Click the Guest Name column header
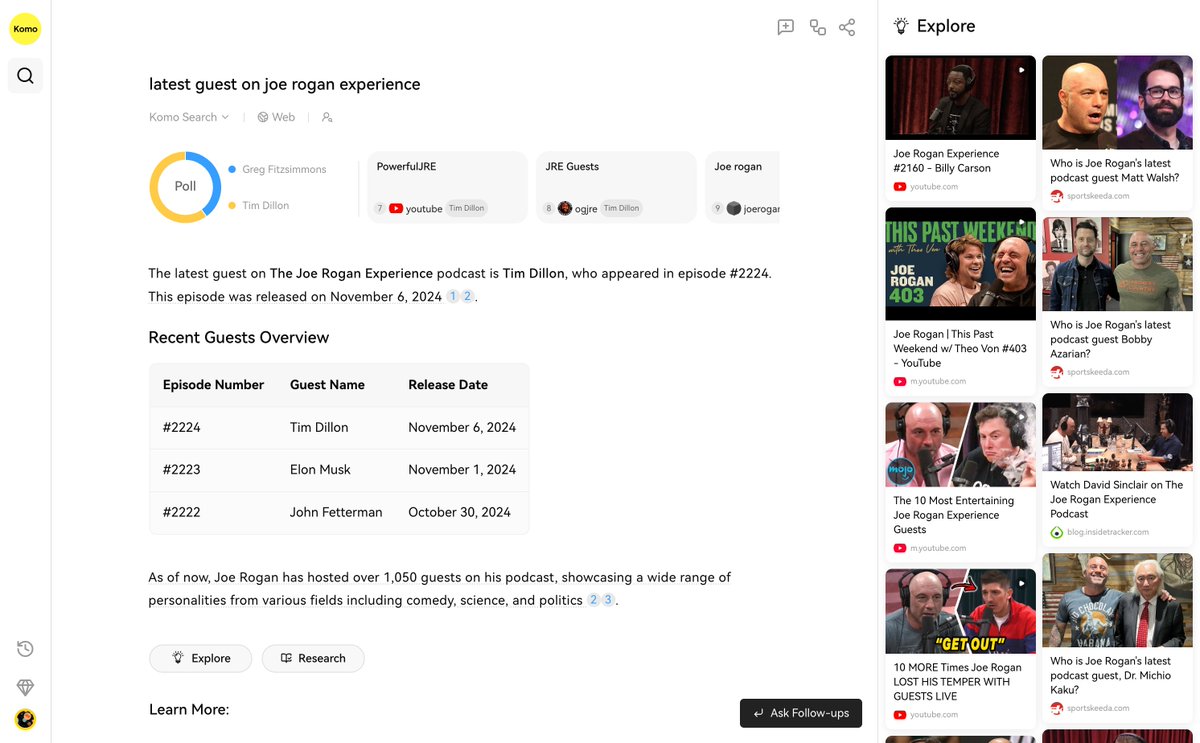 pyautogui.click(x=327, y=385)
